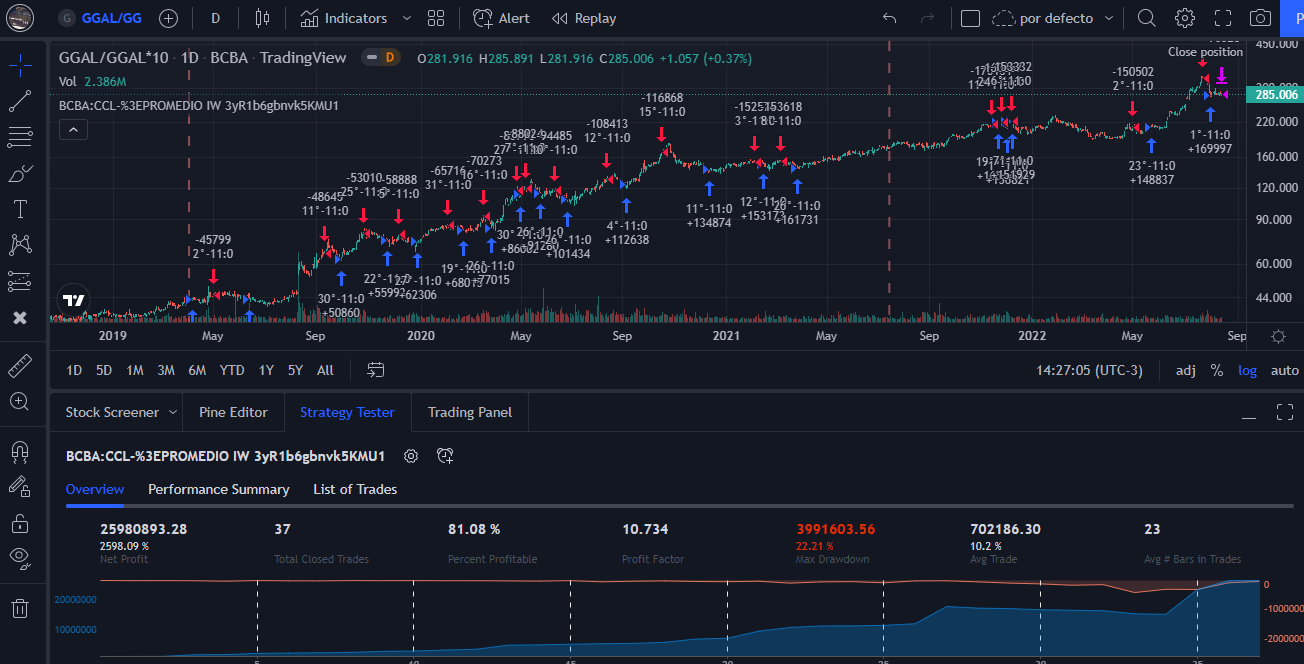1304x664 pixels.
Task: Select the 5Y date range
Action: coord(295,370)
